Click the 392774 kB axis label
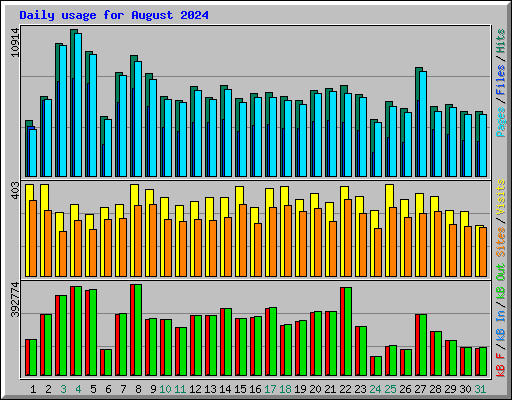 click(x=15, y=299)
